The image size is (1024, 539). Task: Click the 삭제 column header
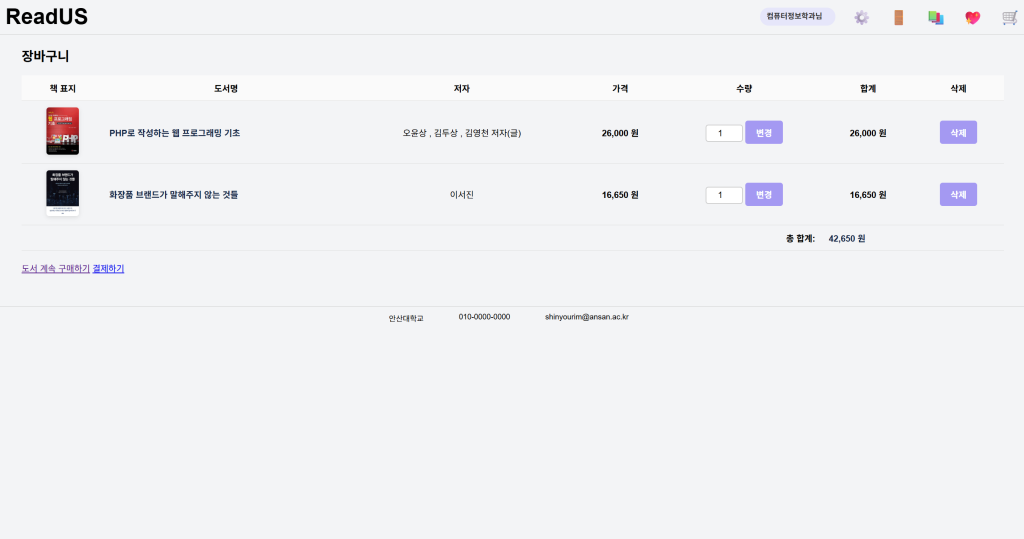pyautogui.click(x=958, y=88)
